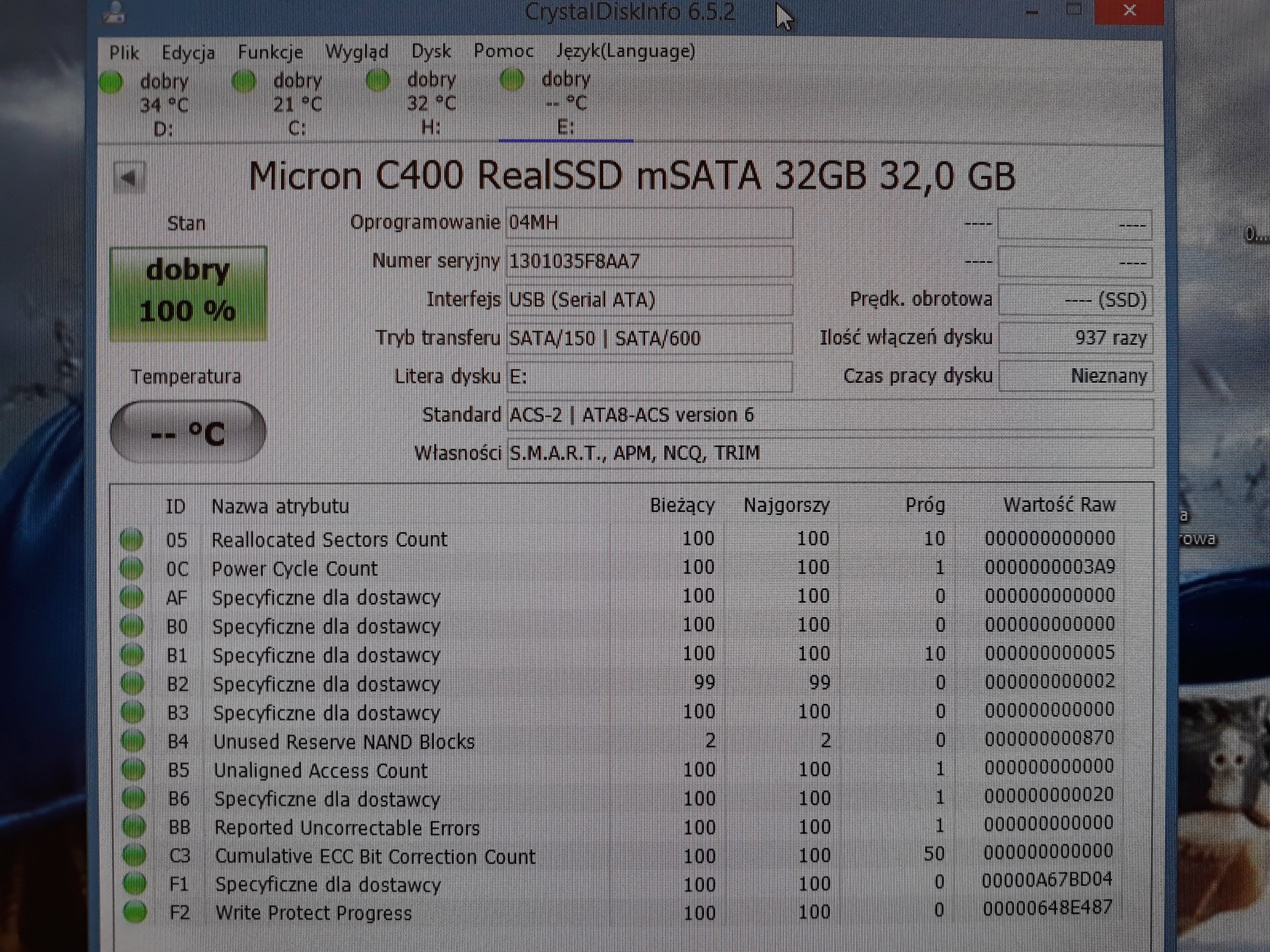Open the Pomoc menu
Image resolution: width=1270 pixels, height=952 pixels.
pos(504,51)
